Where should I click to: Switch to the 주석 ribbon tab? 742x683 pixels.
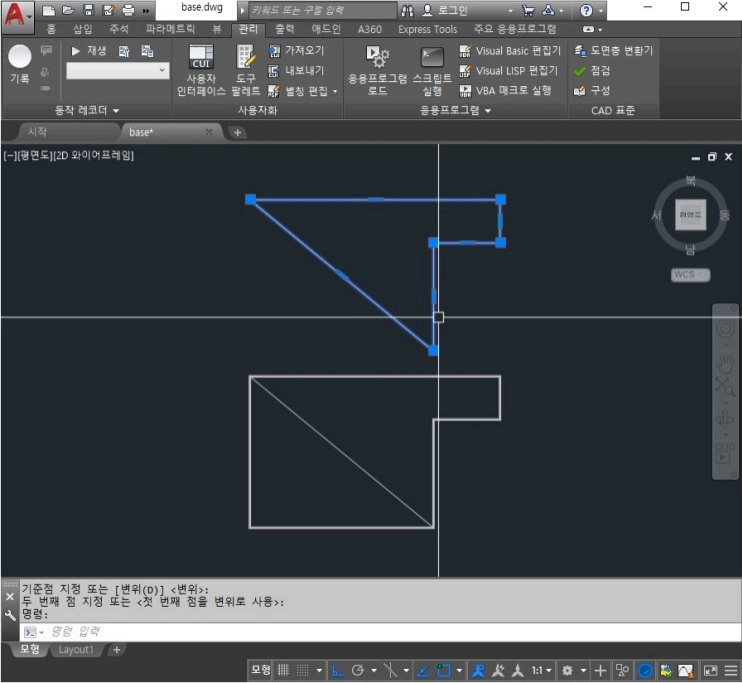(119, 29)
